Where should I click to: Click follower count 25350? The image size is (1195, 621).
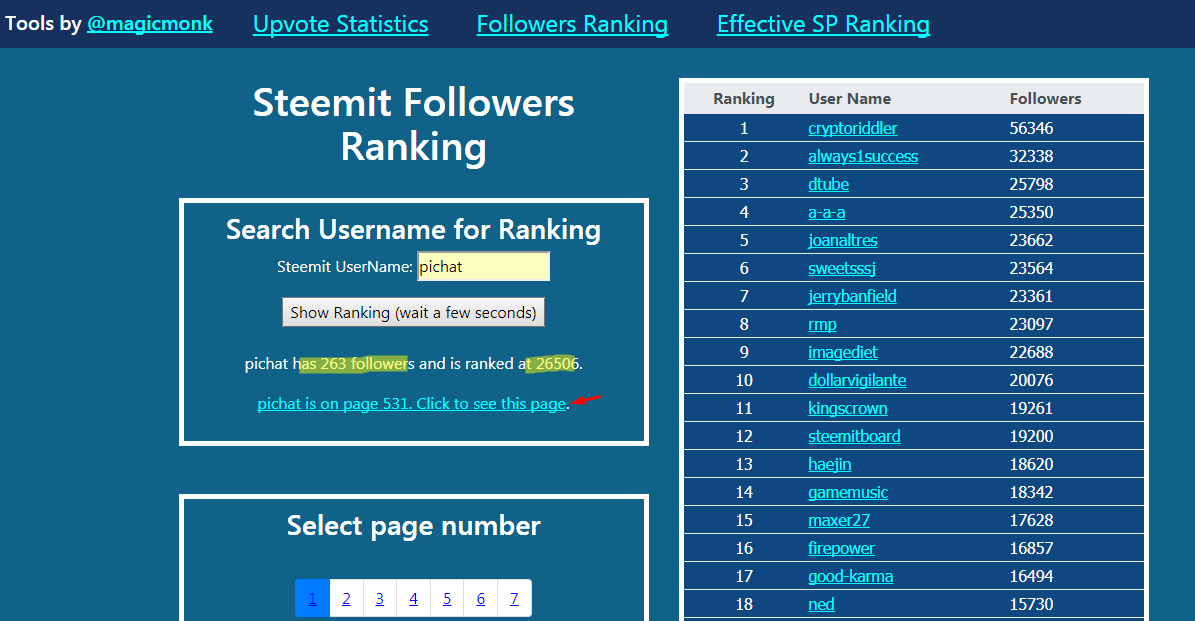coord(1031,213)
